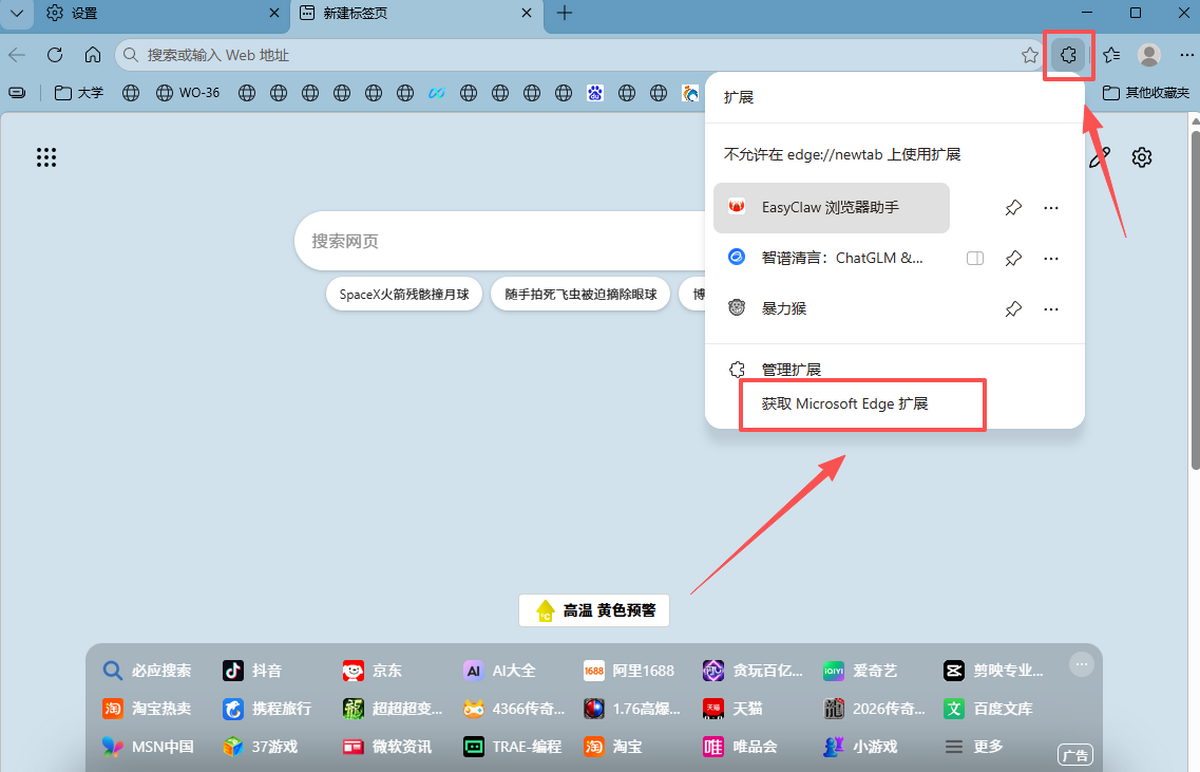Pin 暴力猴 extension to toolbar

[1013, 308]
